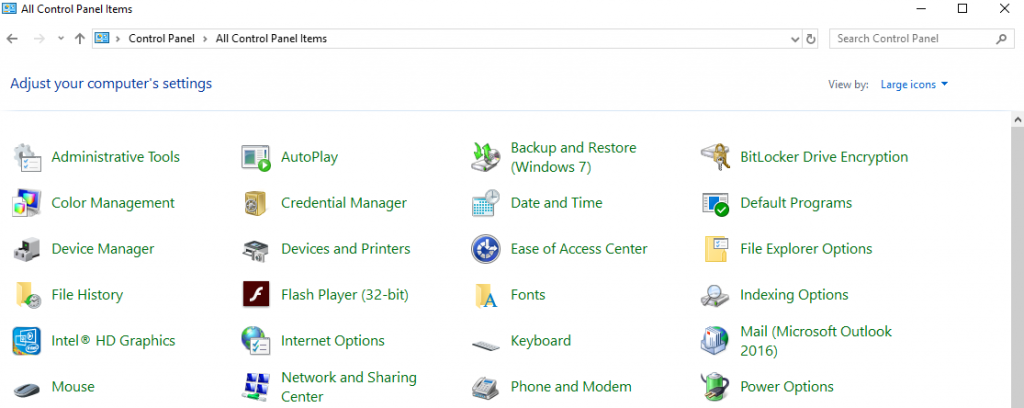Screen dimensions: 1024x408
Task: Open the View by Large icons dropdown
Action: click(914, 84)
